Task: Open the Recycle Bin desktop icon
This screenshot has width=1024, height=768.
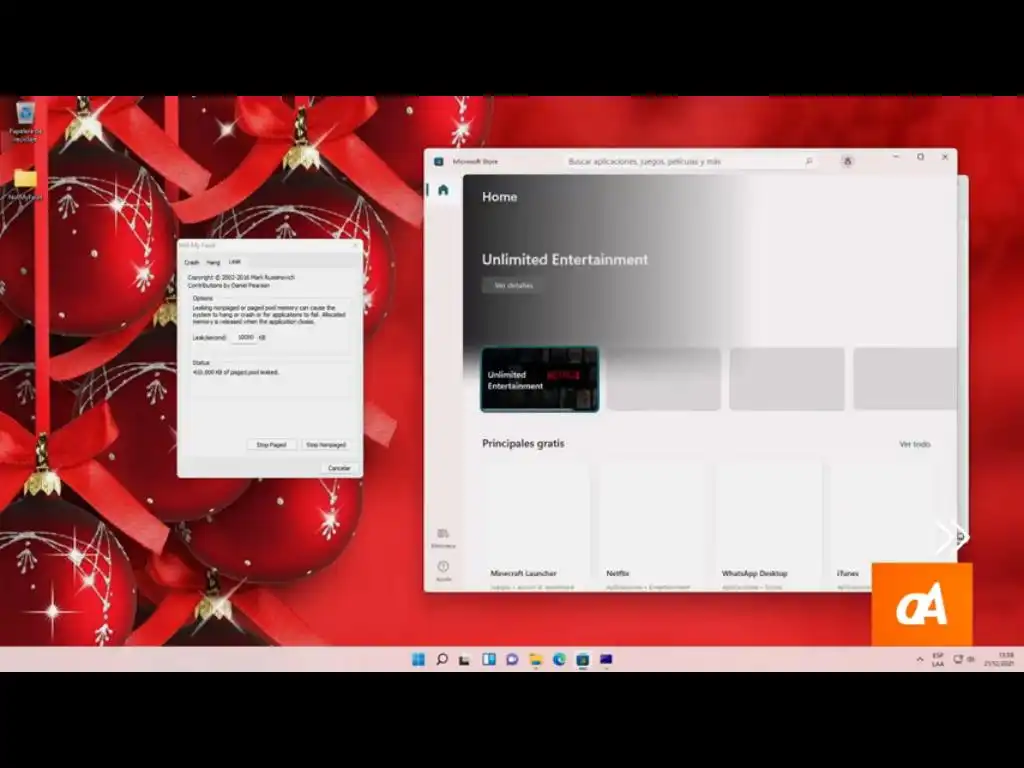Action: [25, 121]
